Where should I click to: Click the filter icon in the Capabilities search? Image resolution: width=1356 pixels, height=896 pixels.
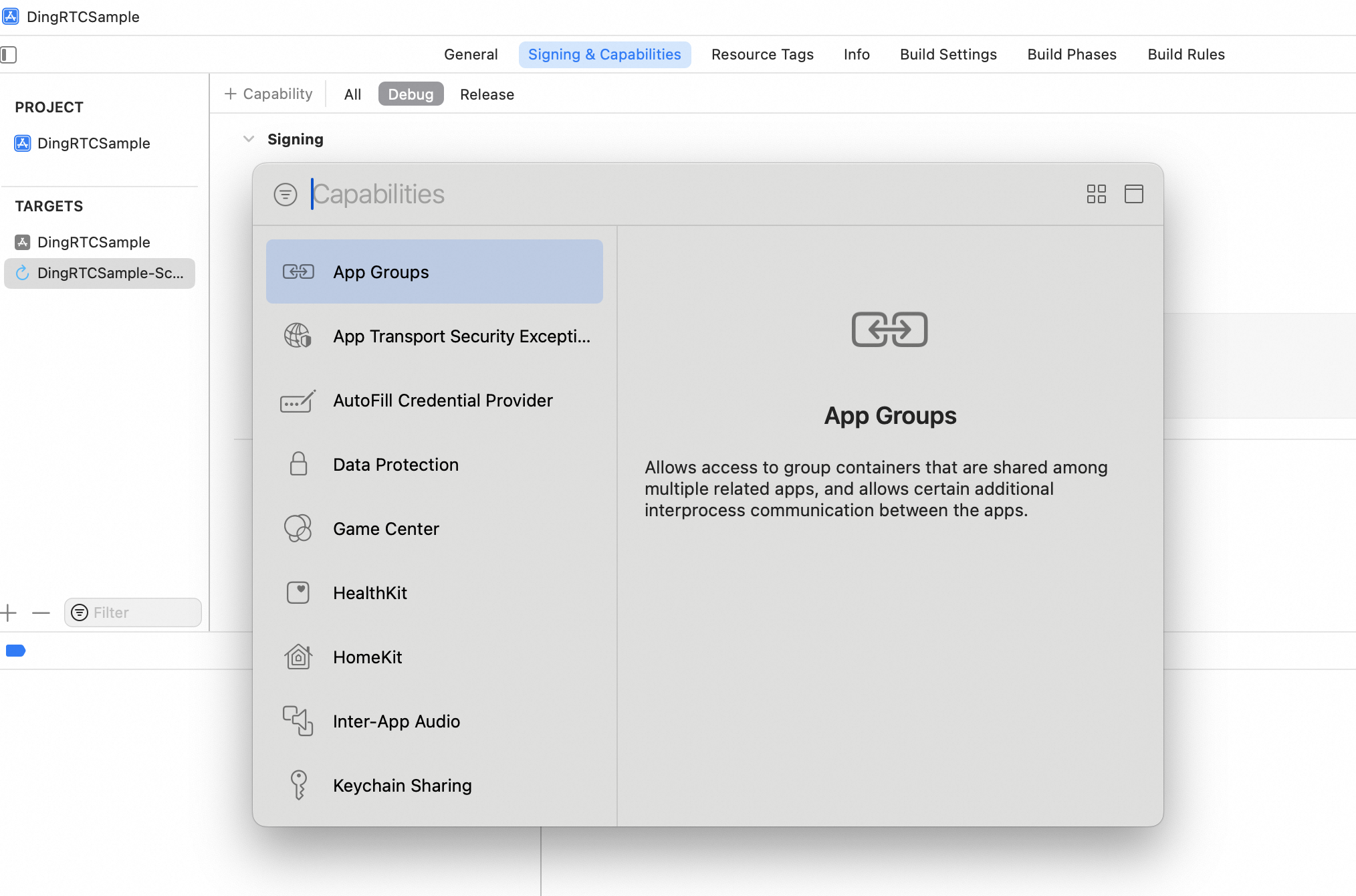tap(286, 195)
